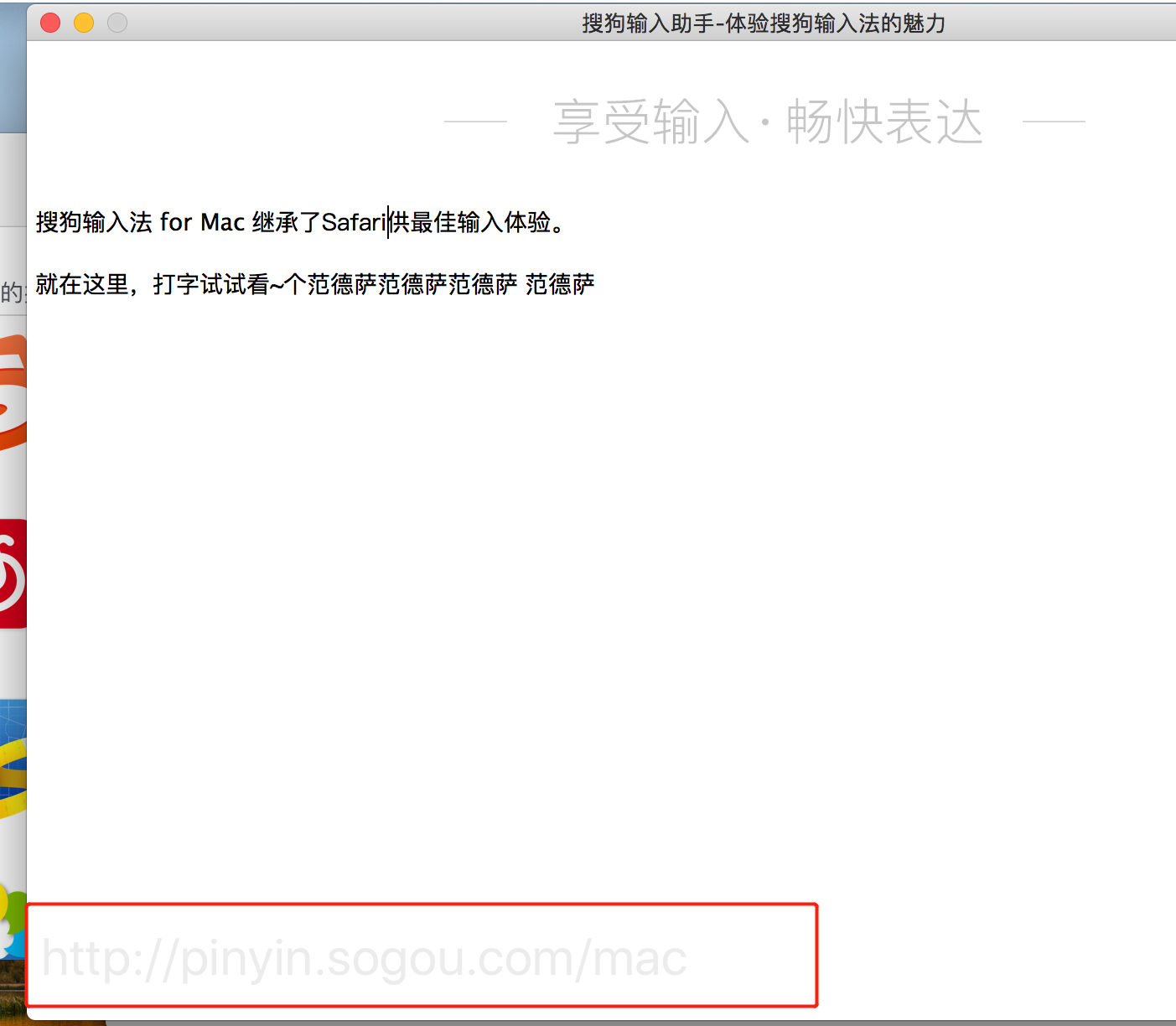Image resolution: width=1176 pixels, height=1026 pixels.
Task: Click the red NetEase Music icon behind the window
Action: click(13, 573)
